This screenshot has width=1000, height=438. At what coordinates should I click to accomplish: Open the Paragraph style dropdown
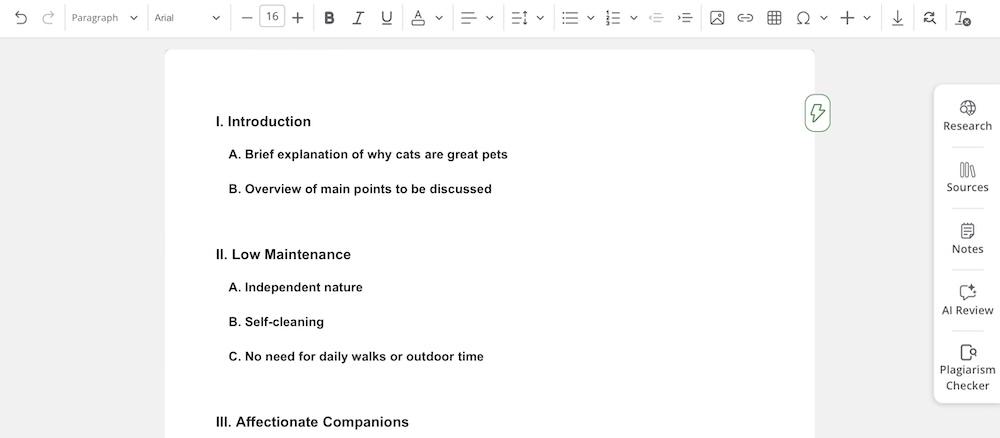coord(104,18)
